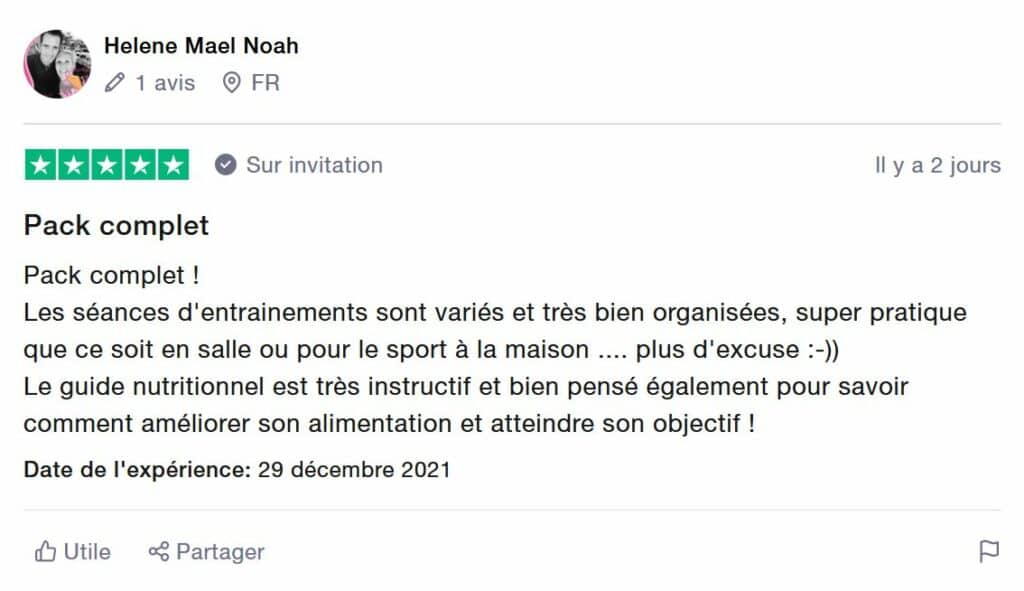Select the third green rating star
Image resolution: width=1024 pixels, height=591 pixels.
(107, 165)
